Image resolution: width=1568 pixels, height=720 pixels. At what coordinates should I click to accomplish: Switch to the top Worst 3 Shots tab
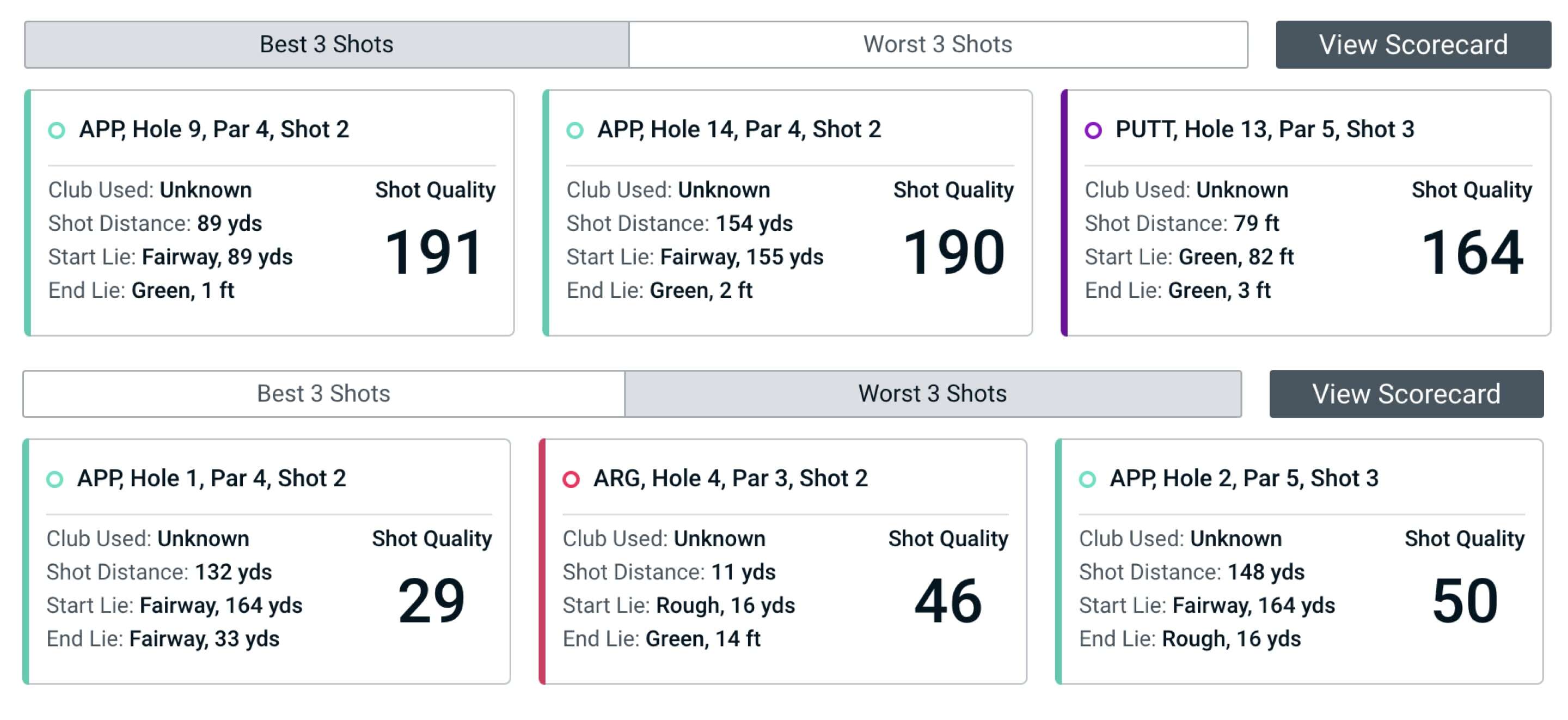click(938, 45)
